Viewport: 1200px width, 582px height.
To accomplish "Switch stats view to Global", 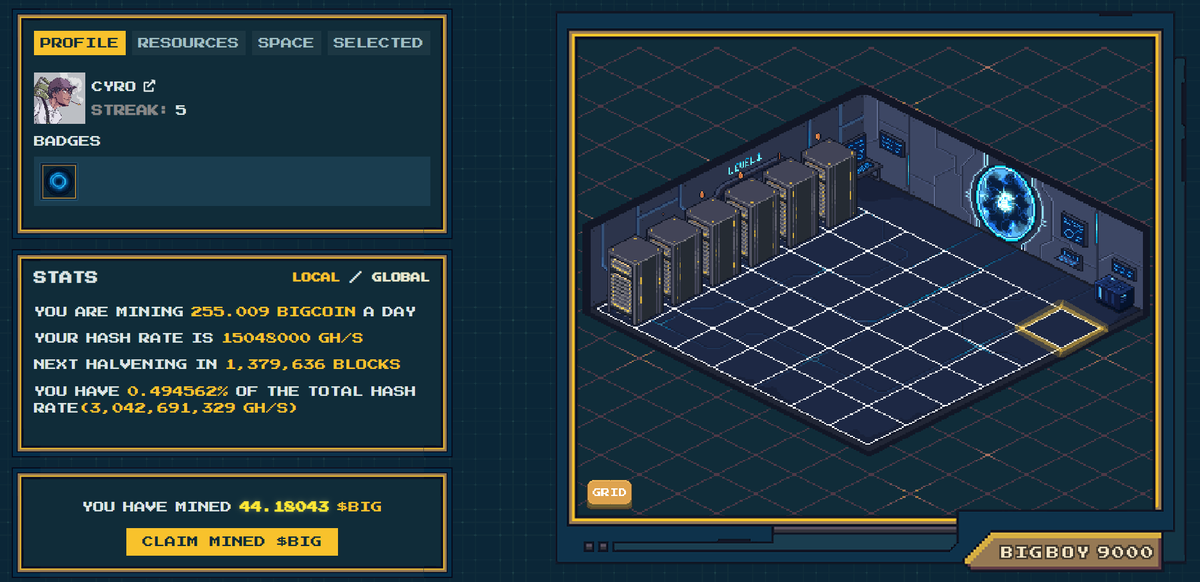I will (x=400, y=277).
